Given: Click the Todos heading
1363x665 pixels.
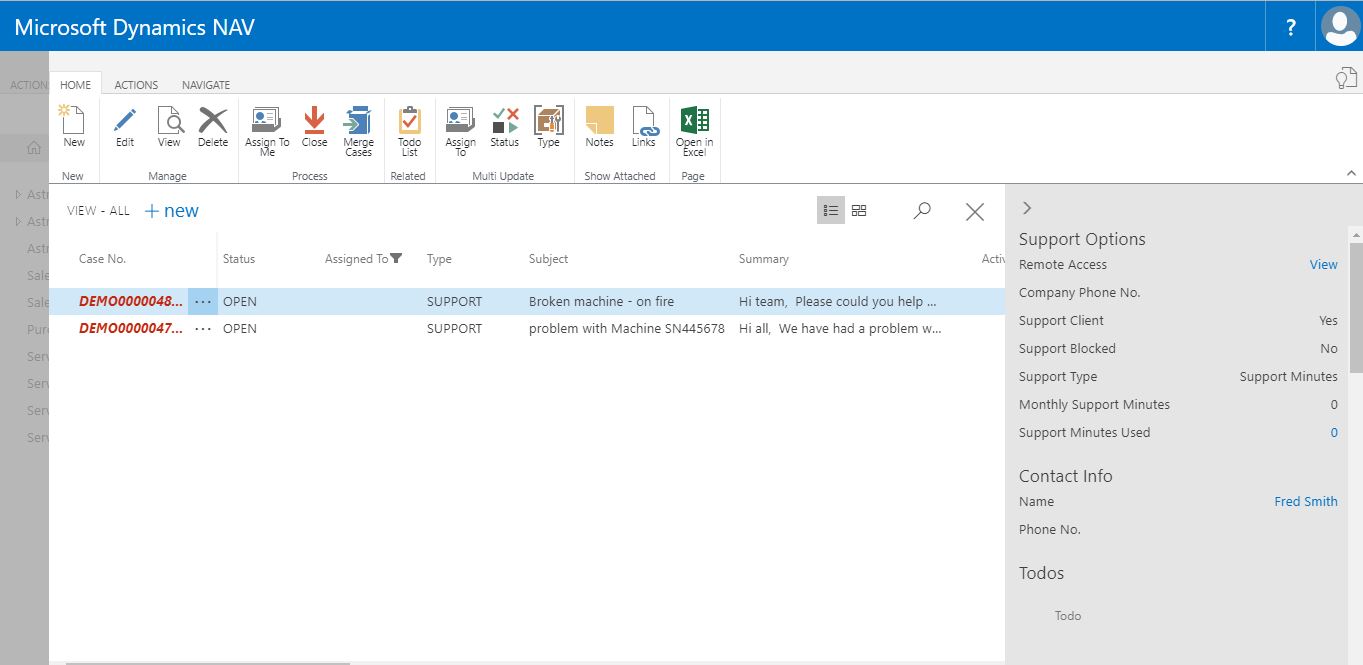Looking at the screenshot, I should point(1041,573).
